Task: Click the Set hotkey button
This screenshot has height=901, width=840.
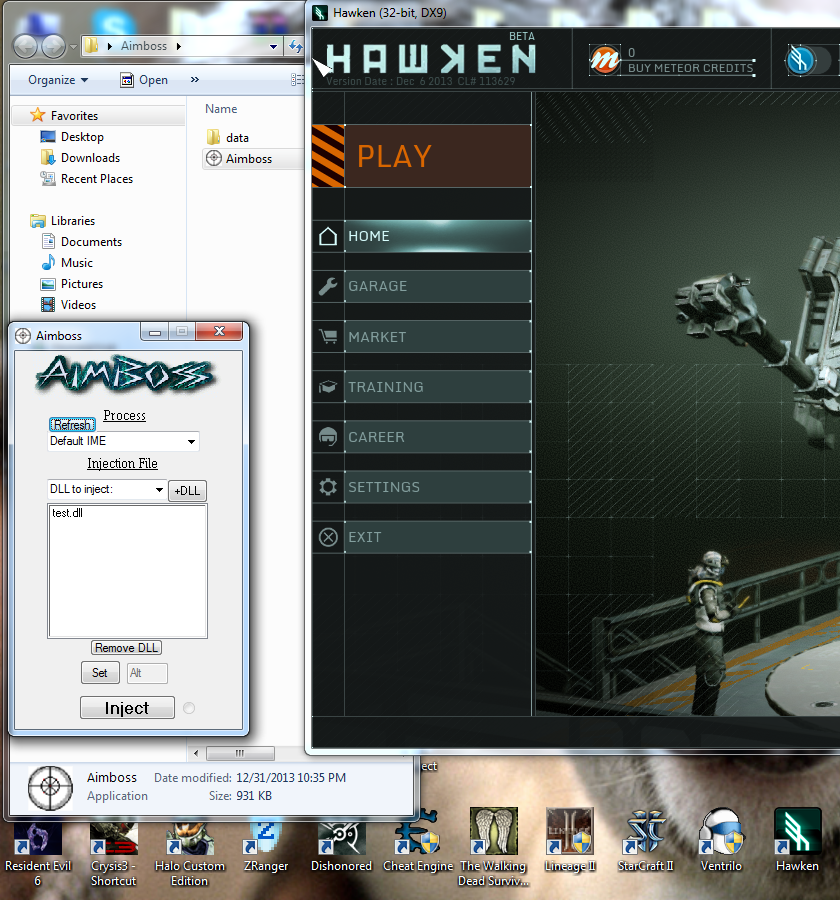Action: click(100, 673)
